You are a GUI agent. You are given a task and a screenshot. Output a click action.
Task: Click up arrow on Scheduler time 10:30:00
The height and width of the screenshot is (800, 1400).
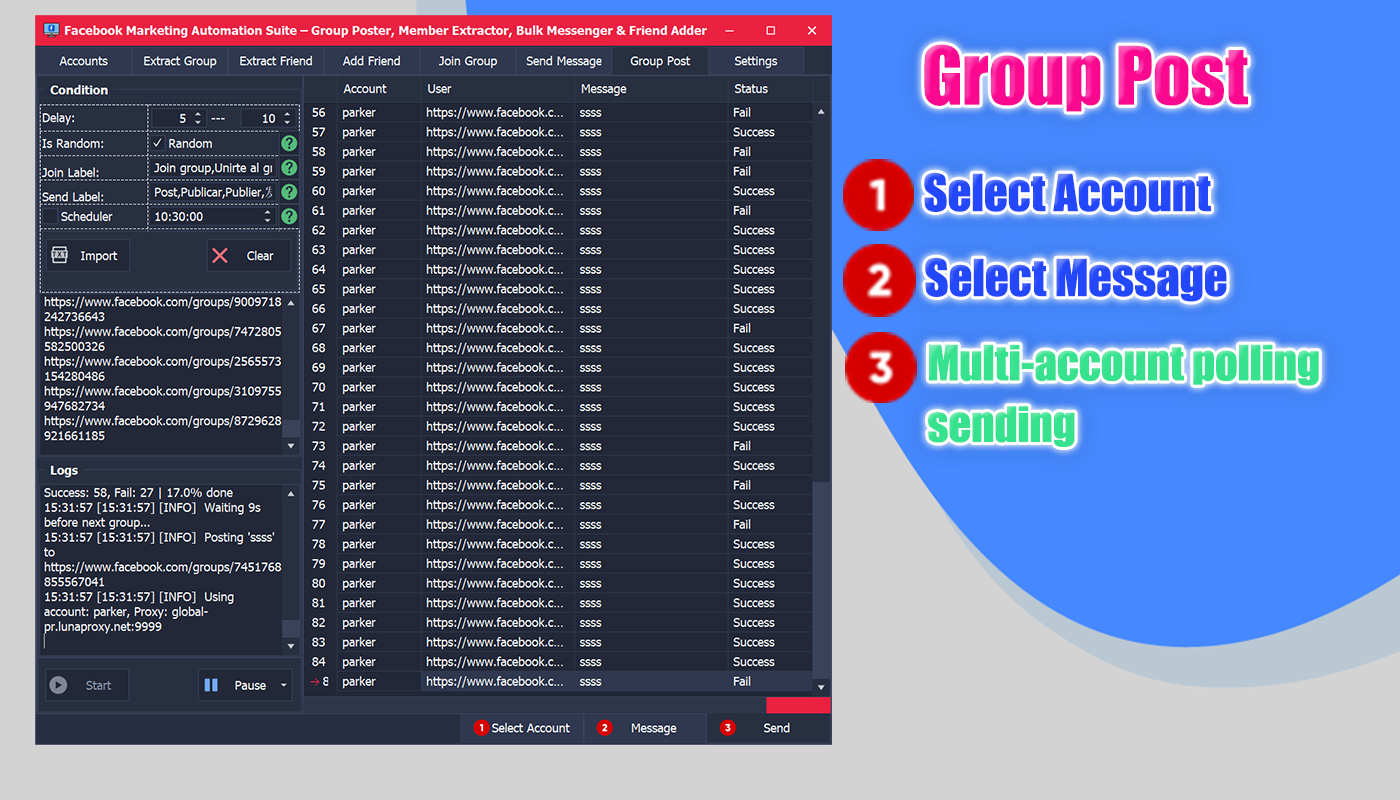[267, 212]
